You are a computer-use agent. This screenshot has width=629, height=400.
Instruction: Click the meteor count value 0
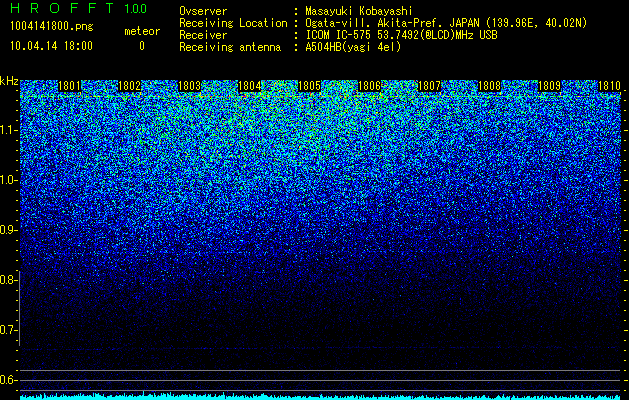(x=142, y=46)
